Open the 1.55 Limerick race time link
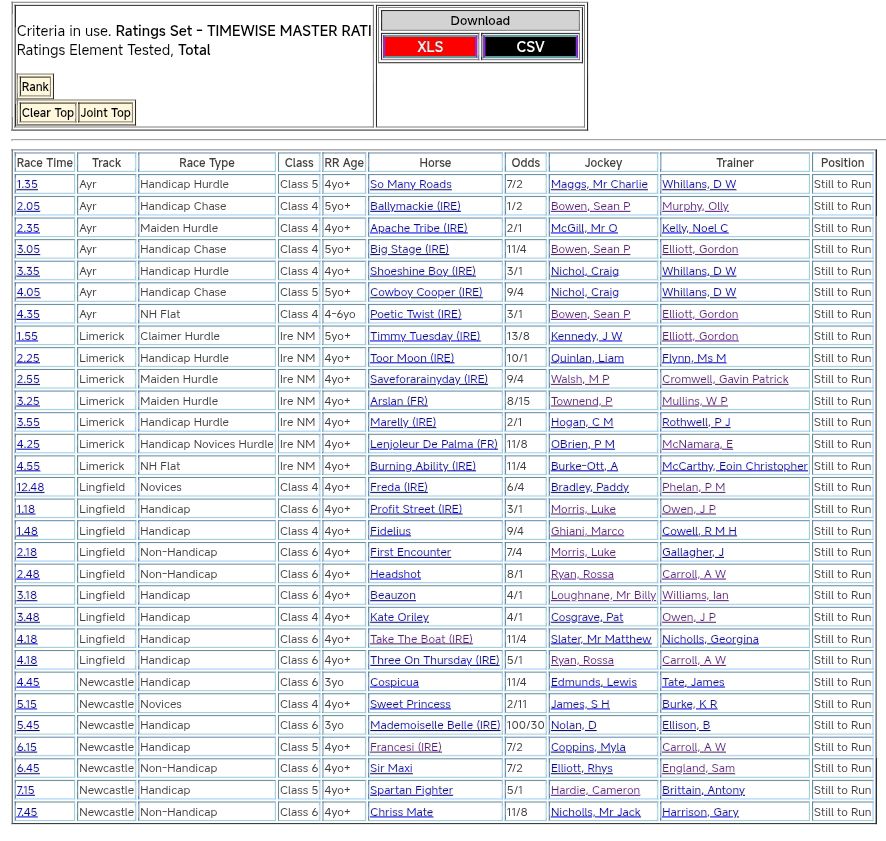 click(27, 337)
